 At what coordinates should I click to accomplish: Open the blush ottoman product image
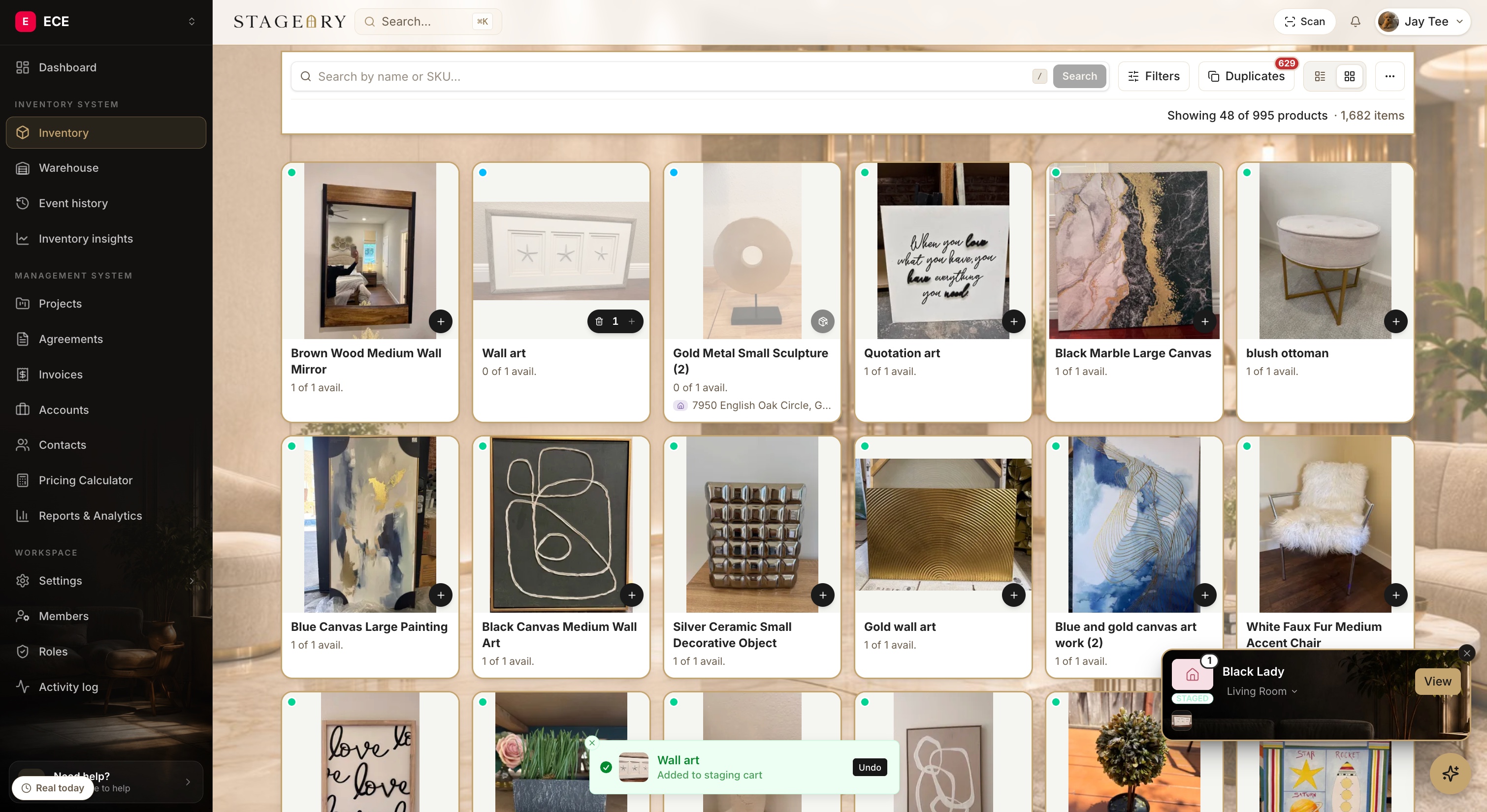coord(1325,250)
